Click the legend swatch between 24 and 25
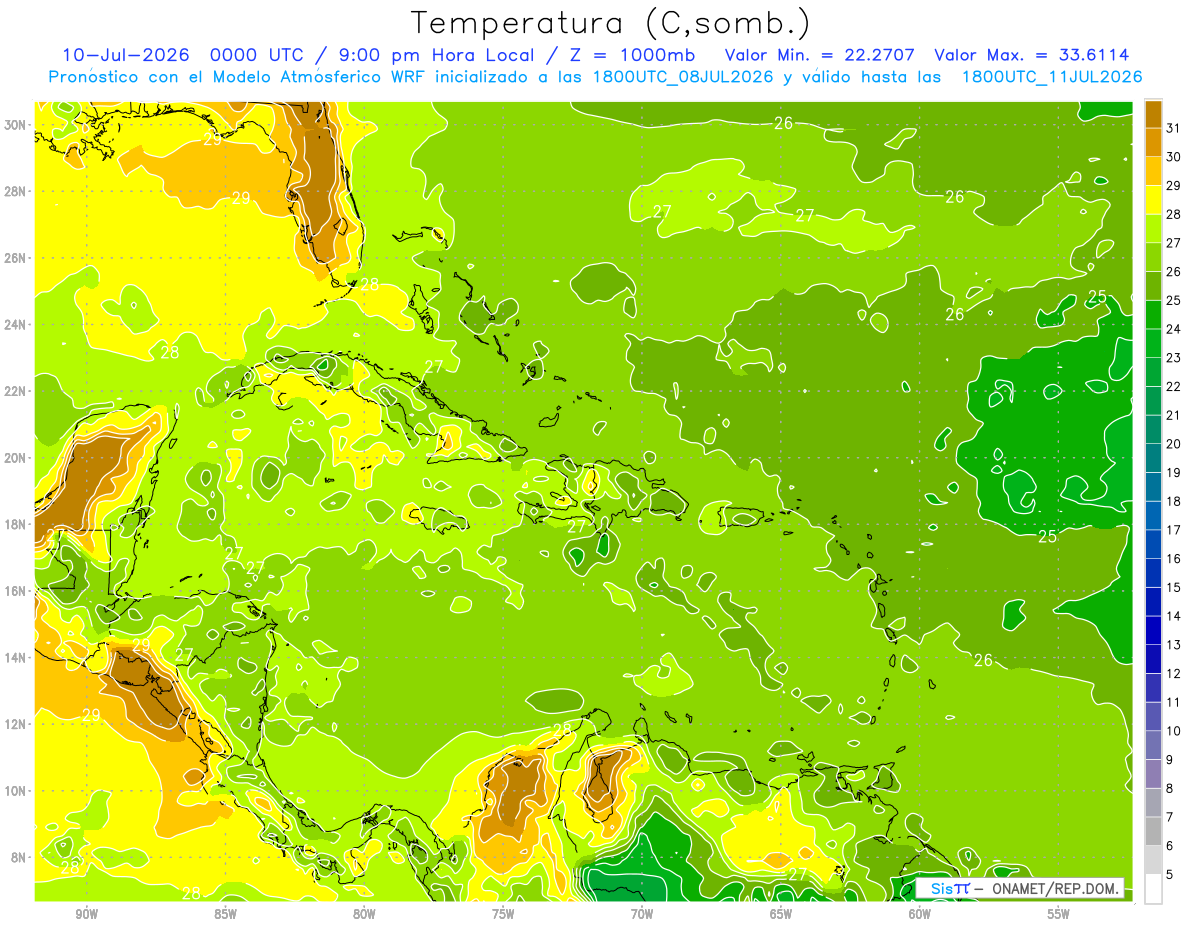Image resolution: width=1200 pixels, height=927 pixels. (1153, 314)
